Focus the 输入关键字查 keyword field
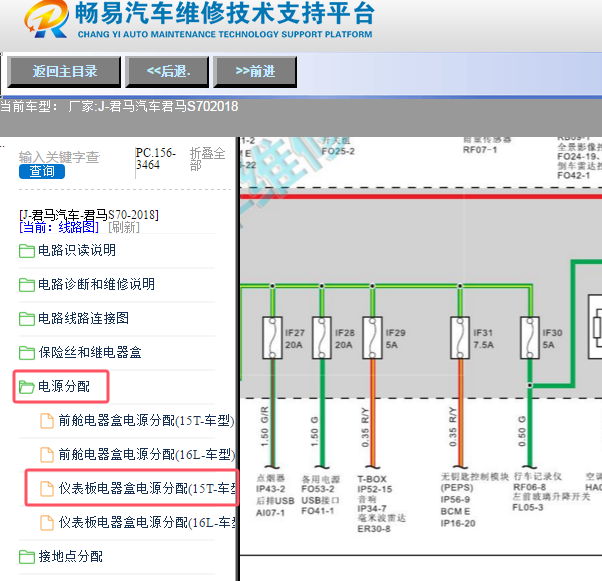The image size is (602, 581). 60,157
